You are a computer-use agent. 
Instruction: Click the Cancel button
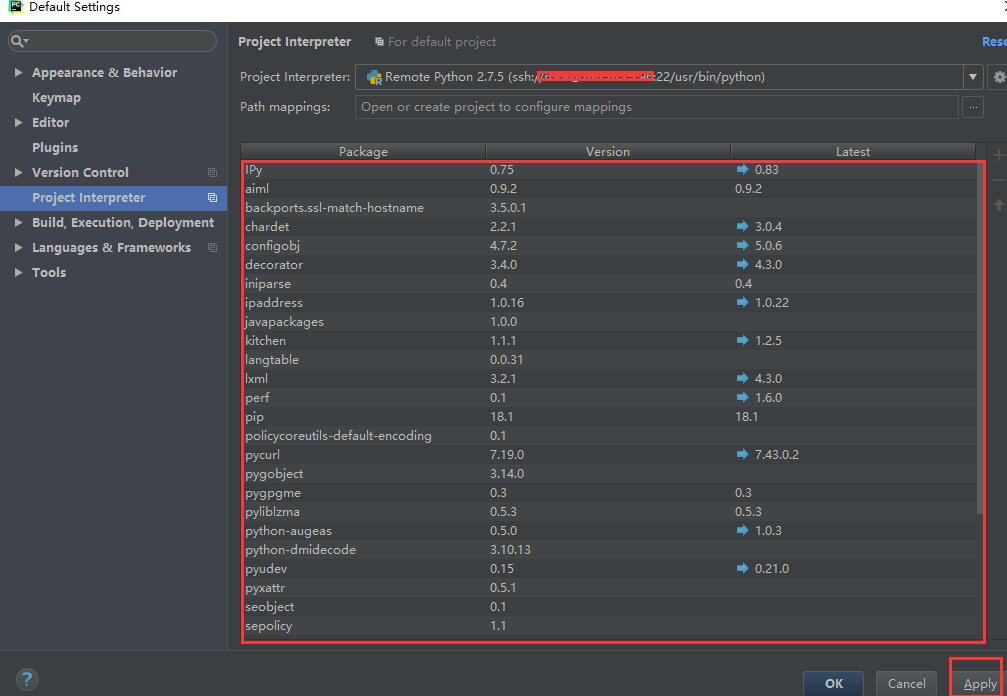[907, 684]
